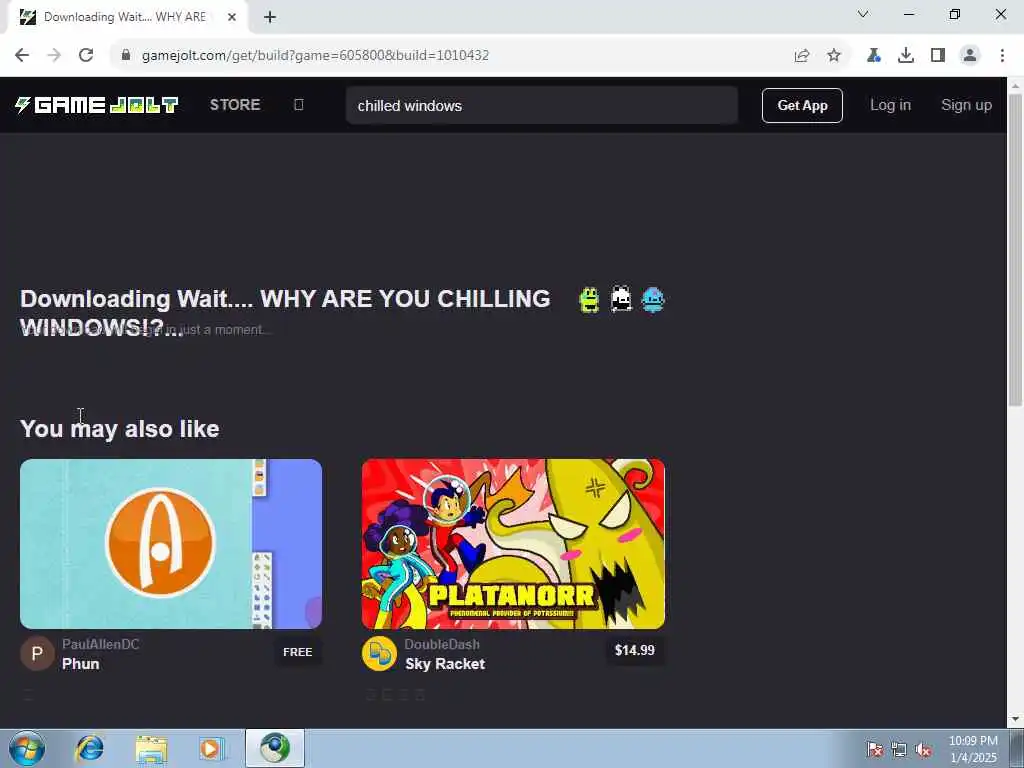This screenshot has height=768, width=1024.
Task: Open Action Center flag tray icon
Action: click(875, 750)
